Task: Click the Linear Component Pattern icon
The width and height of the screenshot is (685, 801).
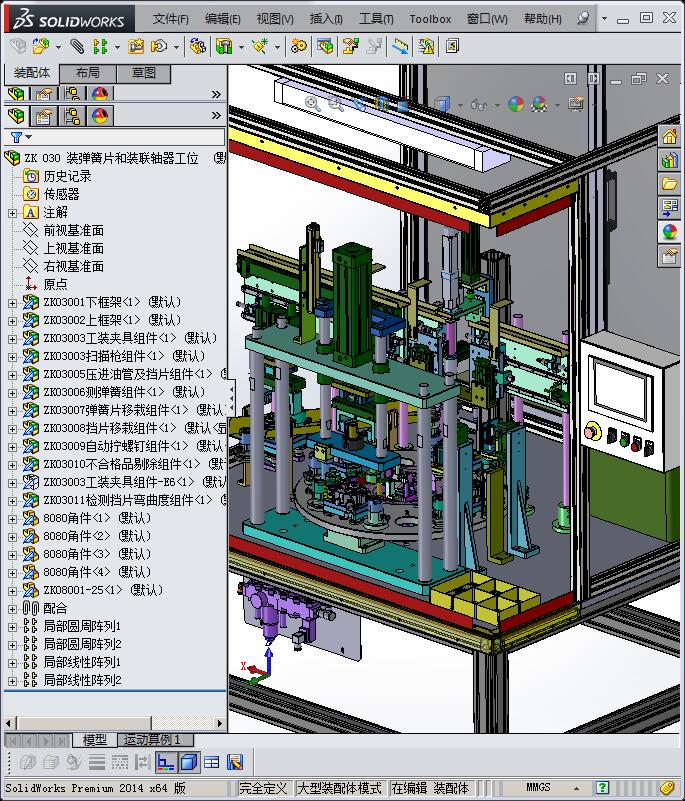Action: [100, 46]
